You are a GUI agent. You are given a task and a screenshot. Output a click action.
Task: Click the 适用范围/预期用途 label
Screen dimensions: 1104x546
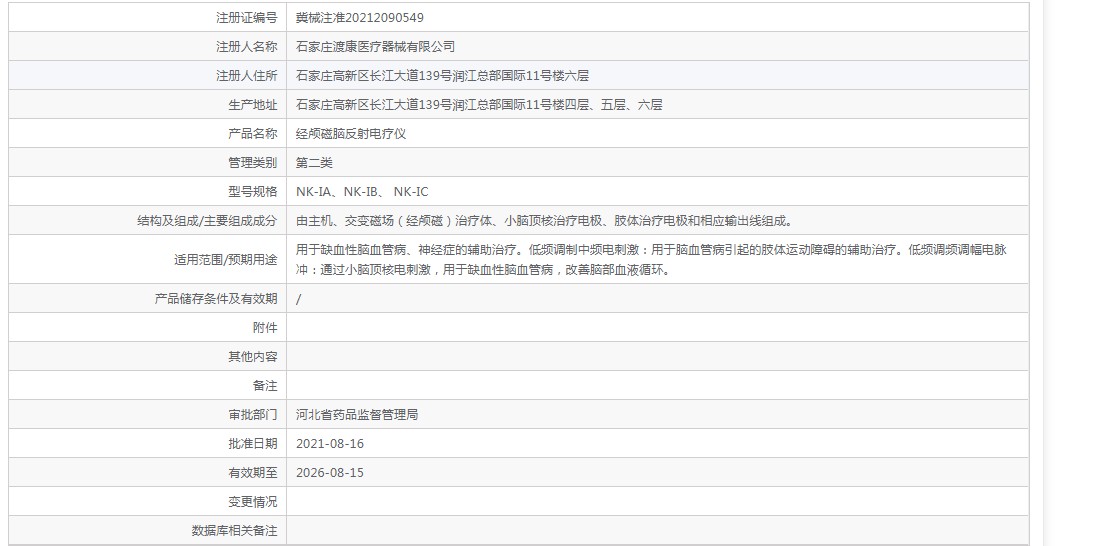[226, 259]
